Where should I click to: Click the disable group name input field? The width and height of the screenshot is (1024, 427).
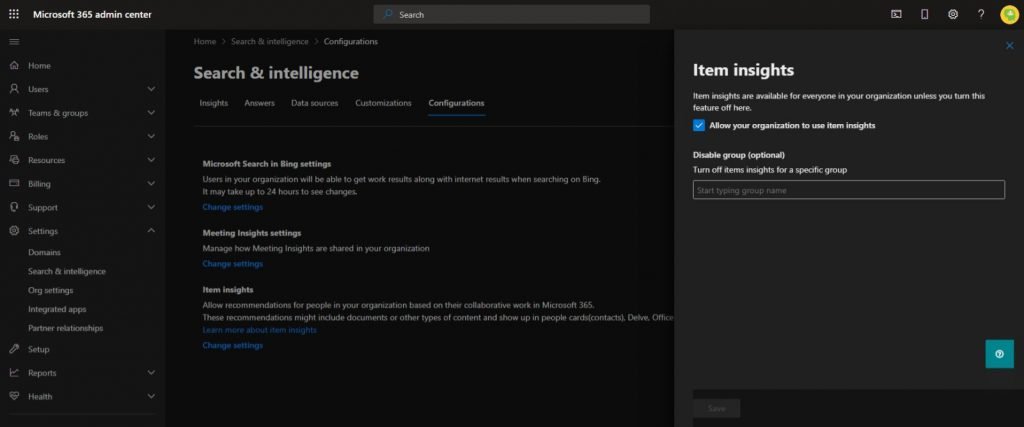point(848,190)
